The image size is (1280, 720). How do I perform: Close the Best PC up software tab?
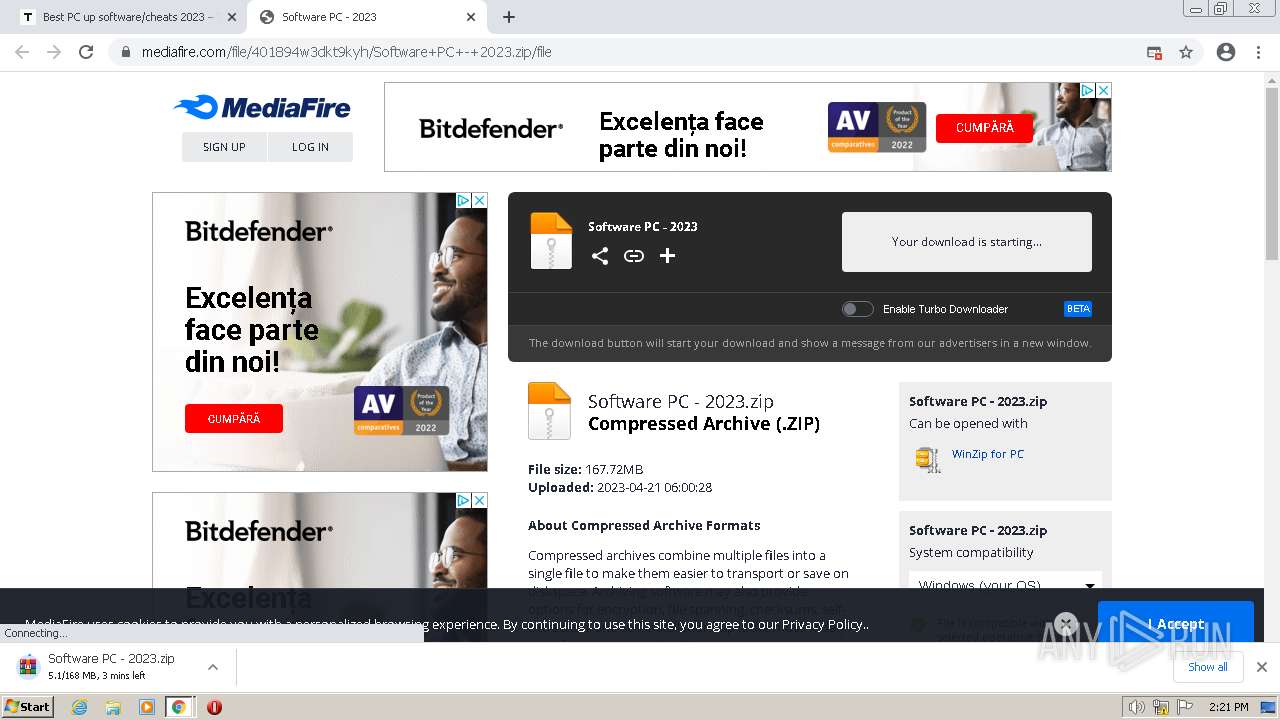231,17
